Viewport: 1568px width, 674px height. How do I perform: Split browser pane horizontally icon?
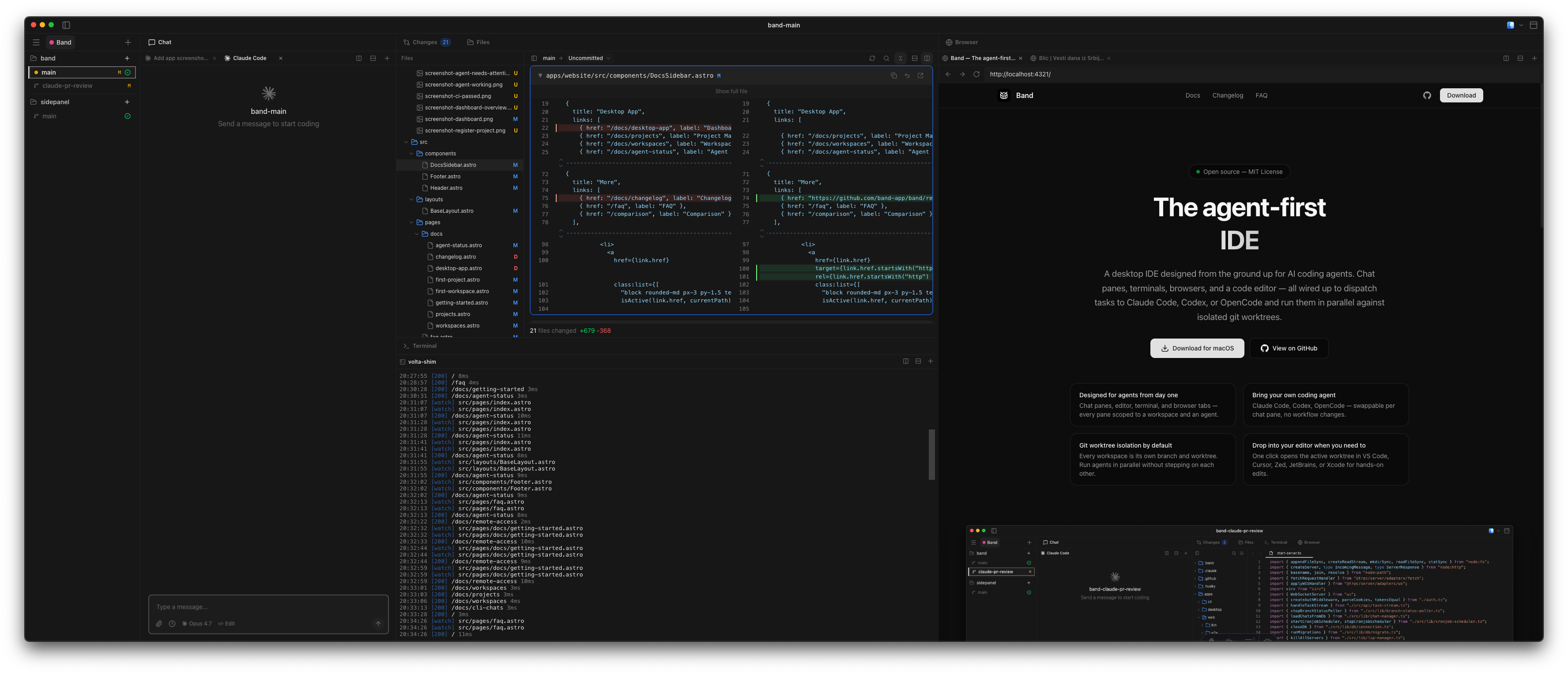(1520, 58)
